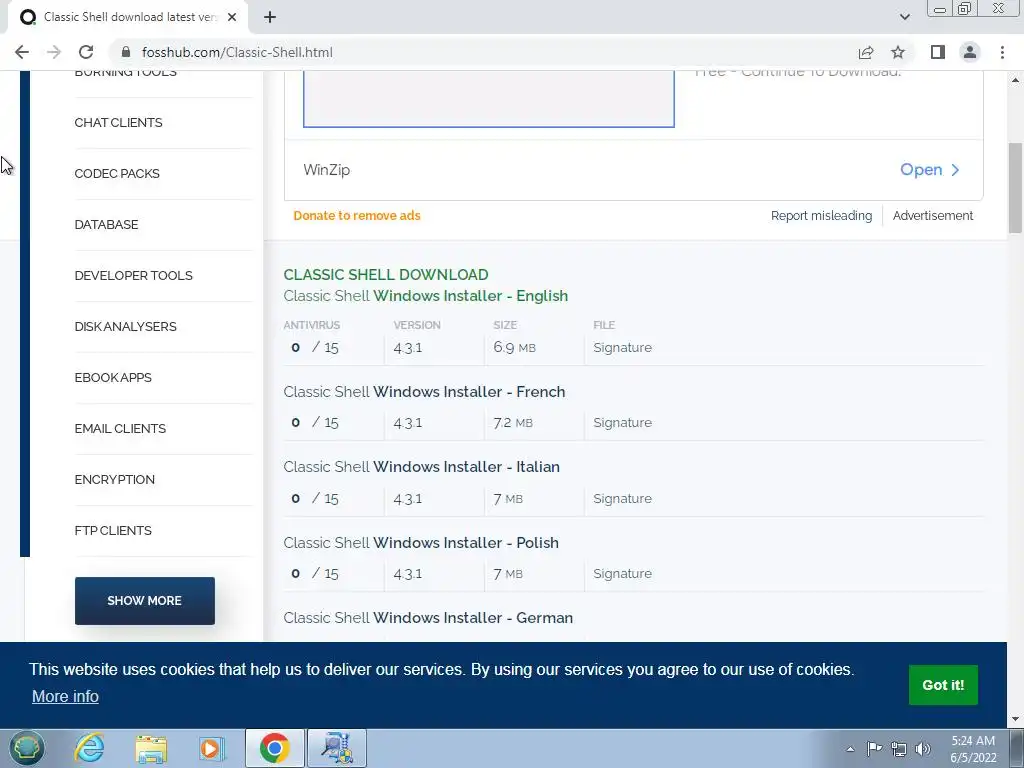
Task: Open Database category
Action: coord(106,225)
